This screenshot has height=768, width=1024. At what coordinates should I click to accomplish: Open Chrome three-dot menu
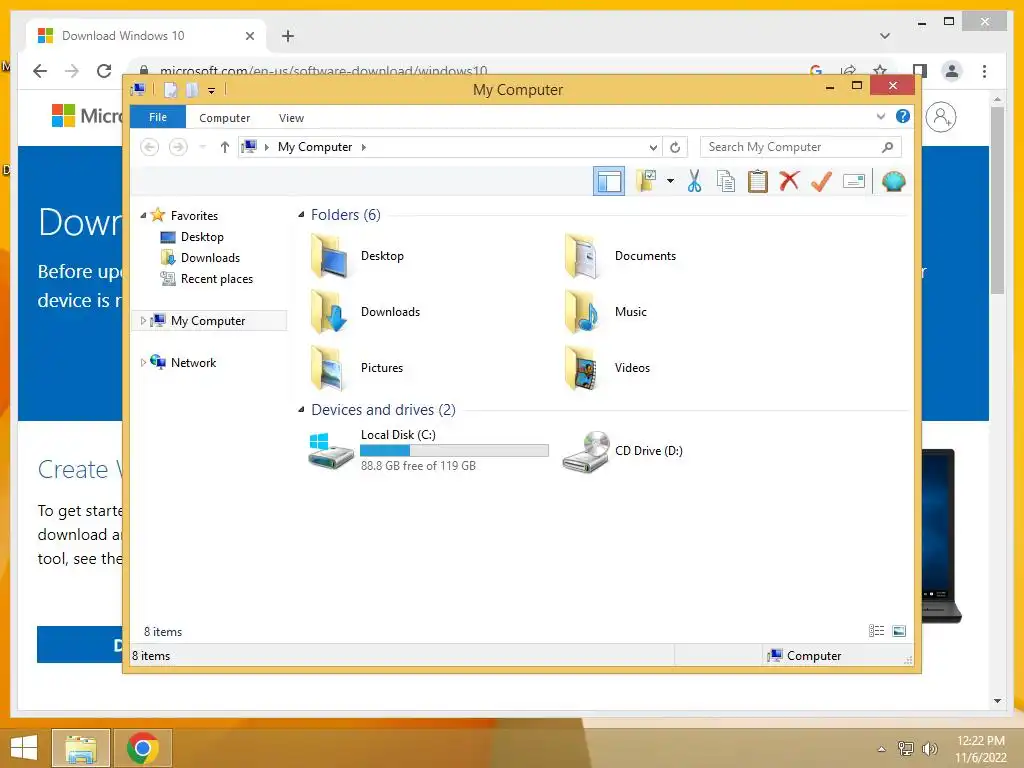(x=984, y=71)
